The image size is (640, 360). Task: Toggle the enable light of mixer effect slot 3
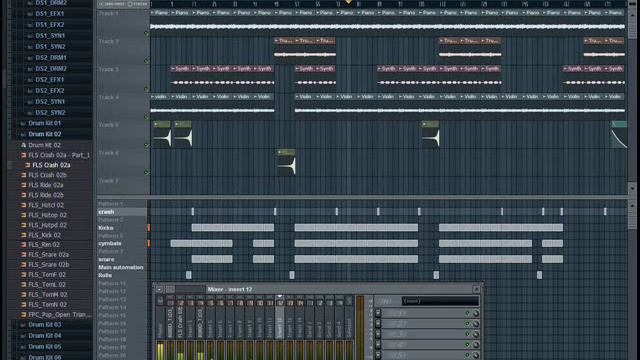(467, 334)
